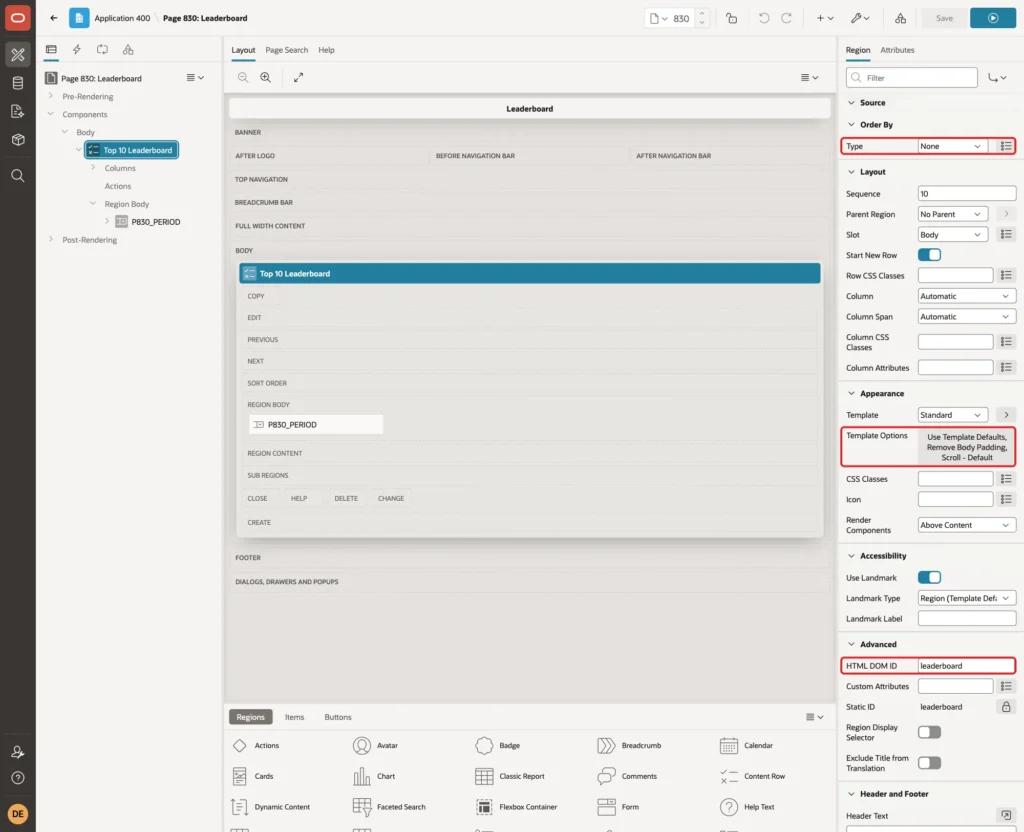Open the Utilities wrench menu

click(860, 18)
